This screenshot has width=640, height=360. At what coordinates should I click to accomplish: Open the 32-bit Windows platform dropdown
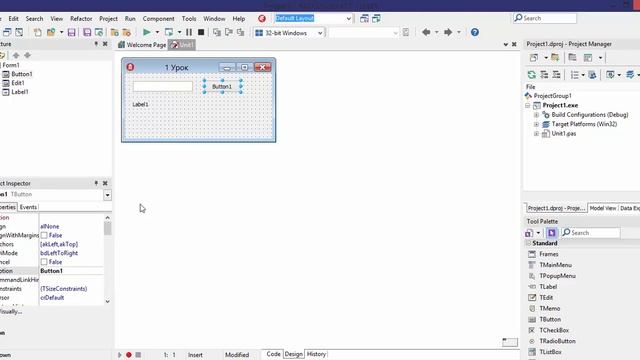tap(320, 33)
